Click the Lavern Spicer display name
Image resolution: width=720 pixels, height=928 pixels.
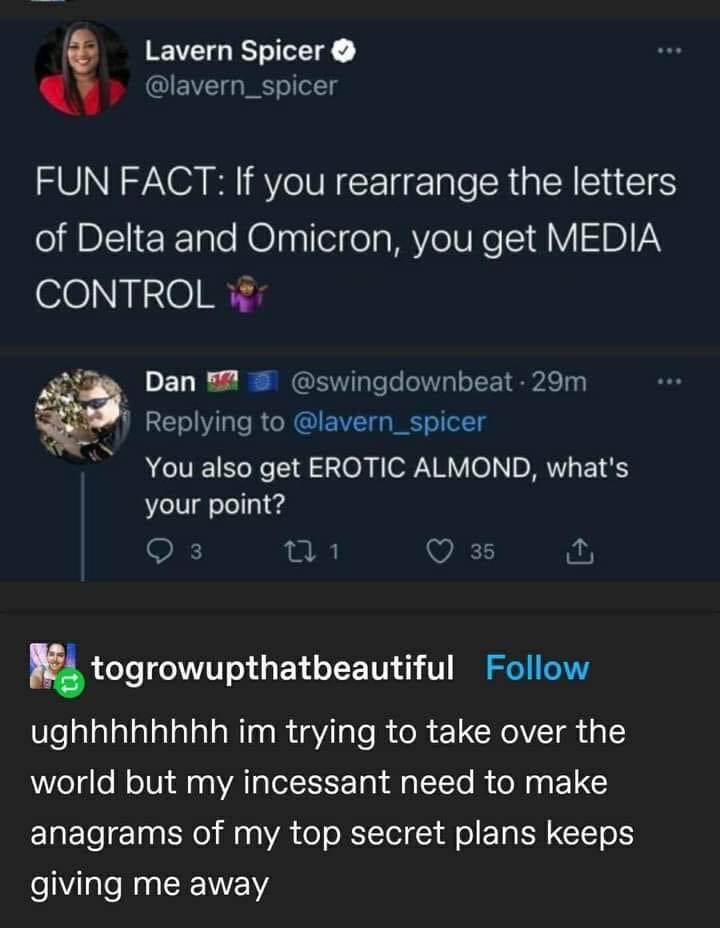tap(235, 50)
